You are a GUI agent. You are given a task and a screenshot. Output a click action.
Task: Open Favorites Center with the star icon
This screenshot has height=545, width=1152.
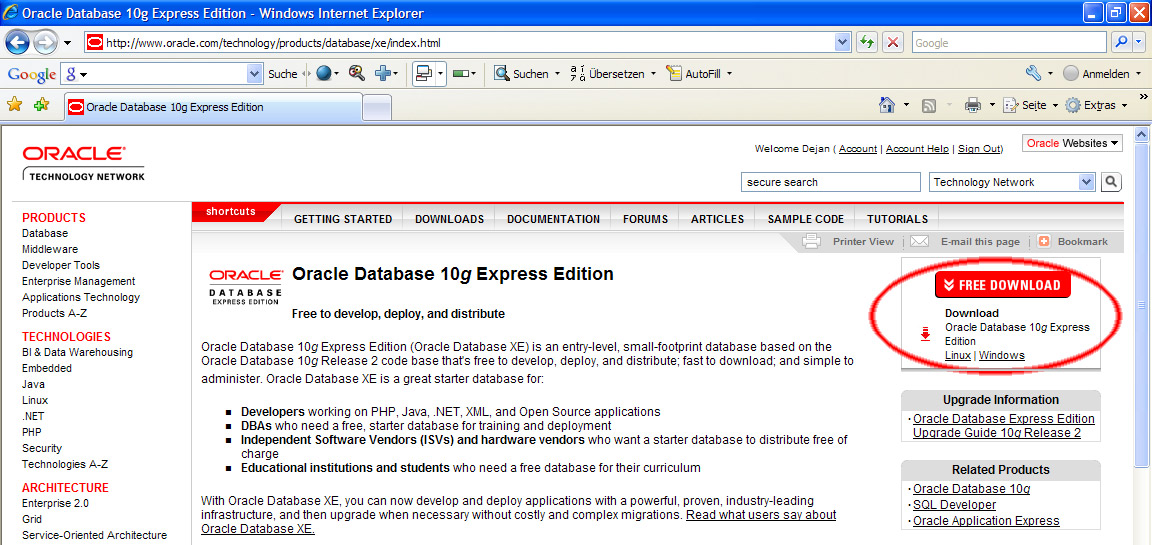15,105
